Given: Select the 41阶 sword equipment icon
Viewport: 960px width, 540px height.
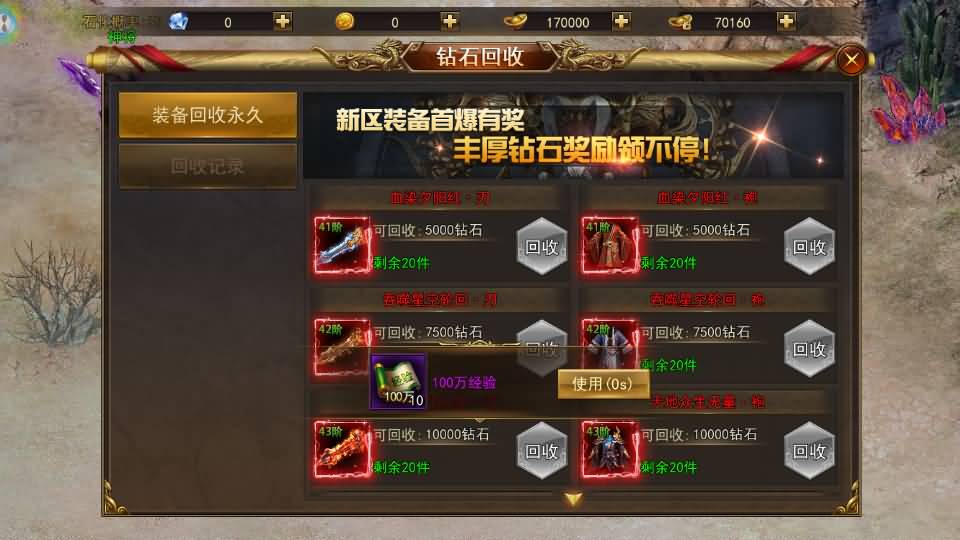Looking at the screenshot, I should (342, 245).
